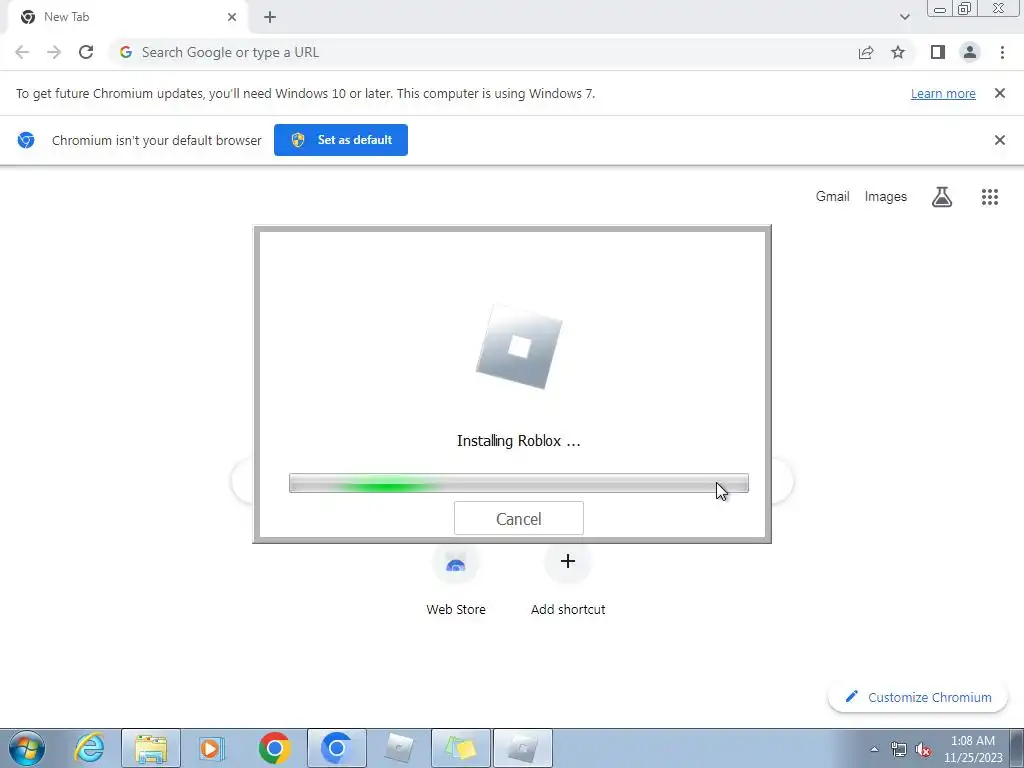1024x768 pixels.
Task: Focus the Search Google or type a URL bar
Action: (483, 52)
